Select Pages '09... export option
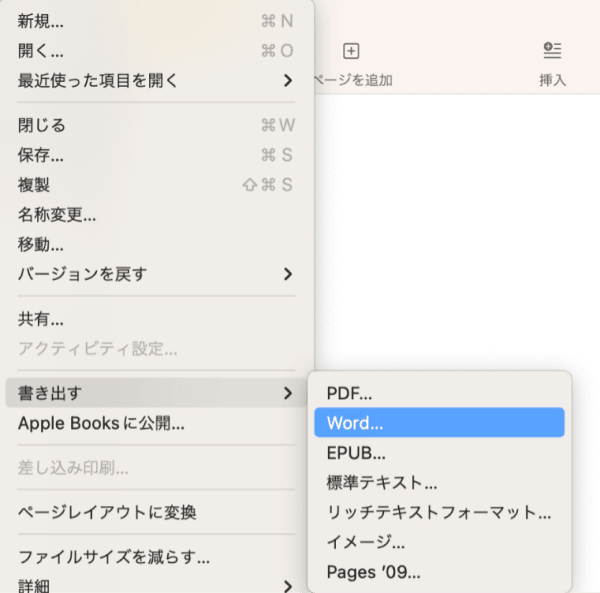Image resolution: width=600 pixels, height=593 pixels. pos(439,572)
